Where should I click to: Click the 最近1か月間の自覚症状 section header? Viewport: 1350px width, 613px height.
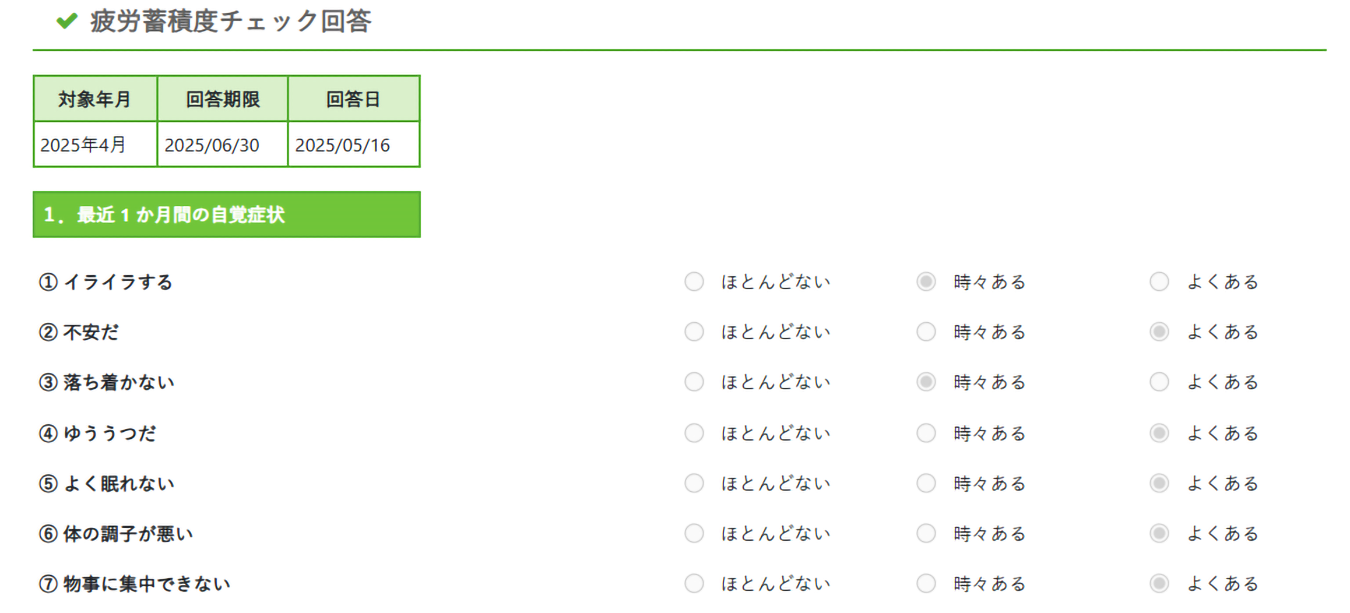[226, 215]
